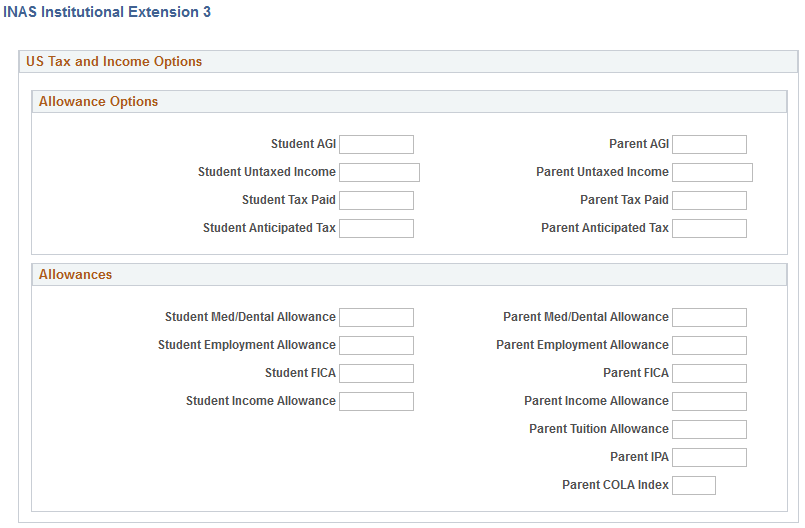Click the Parent Tax Paid box

tap(709, 201)
